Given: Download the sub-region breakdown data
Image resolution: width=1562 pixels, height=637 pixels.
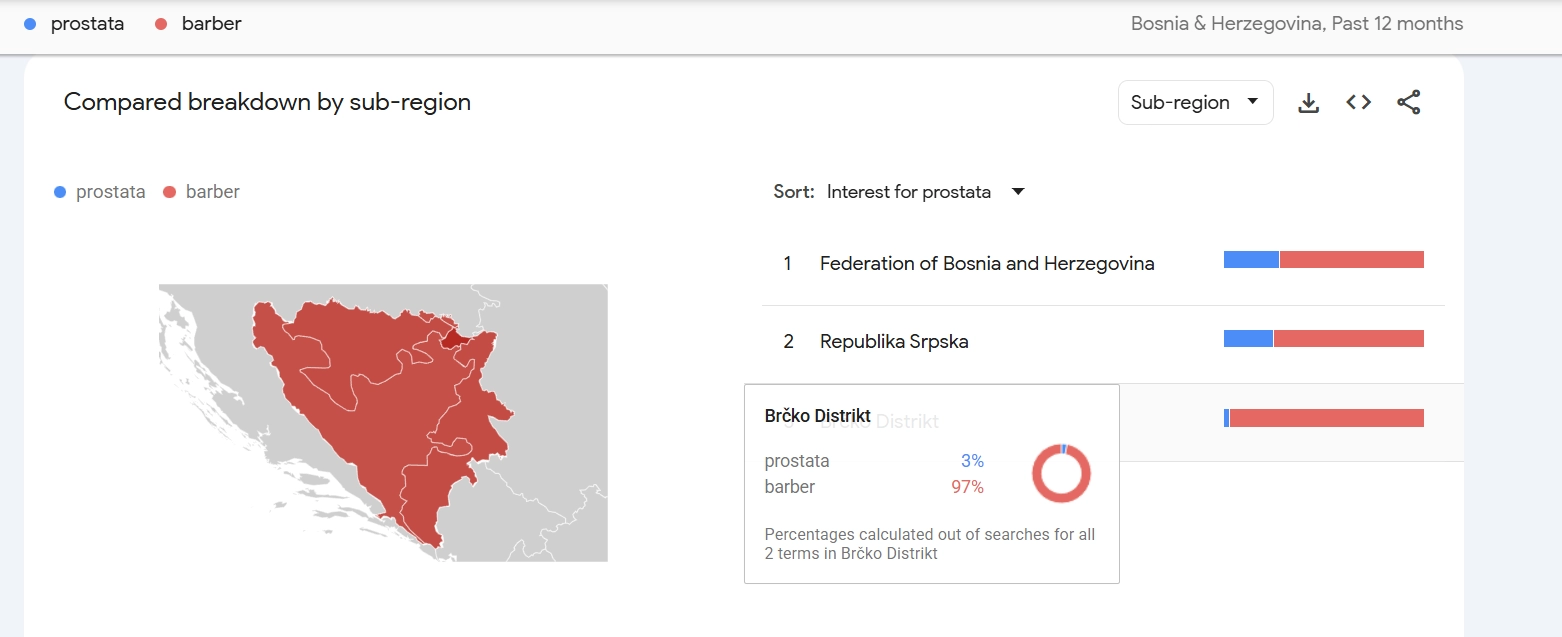Looking at the screenshot, I should point(1308,103).
